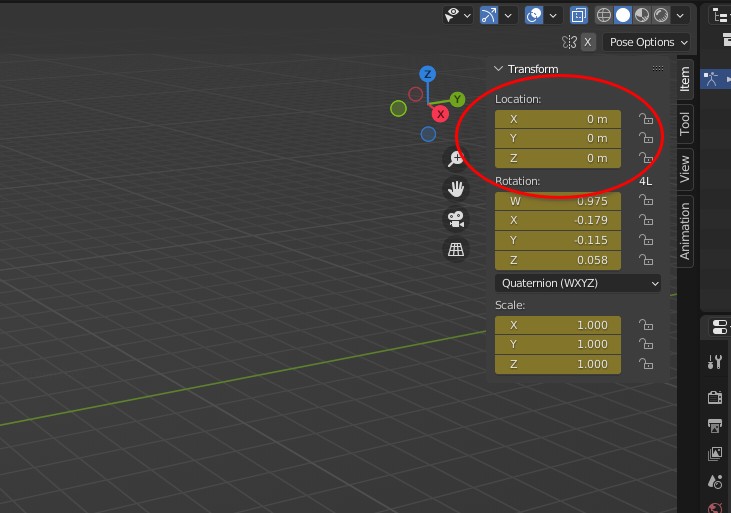Click Rotation Z value 0.058

tap(558, 261)
